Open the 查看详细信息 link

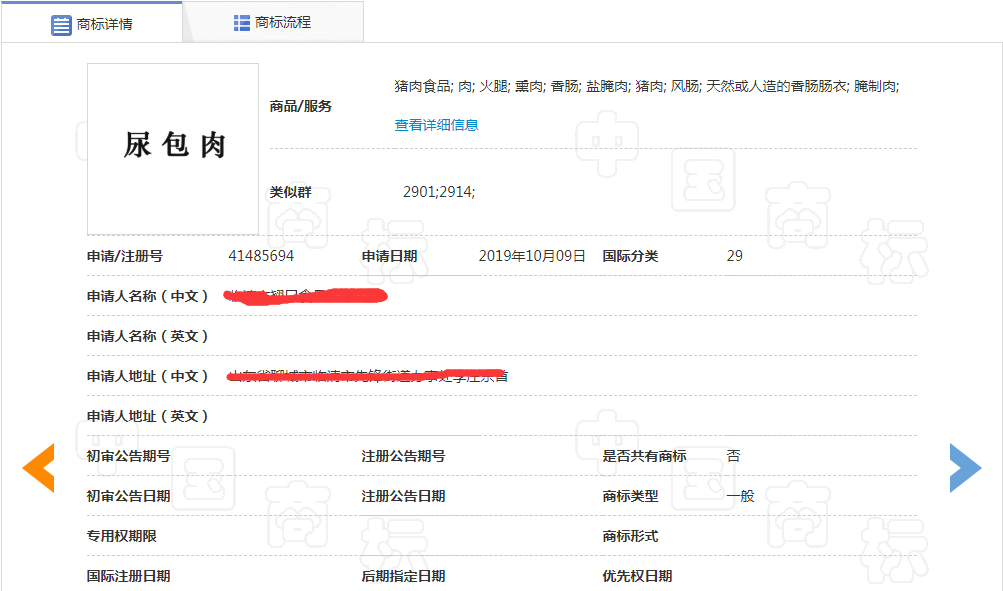(436, 125)
